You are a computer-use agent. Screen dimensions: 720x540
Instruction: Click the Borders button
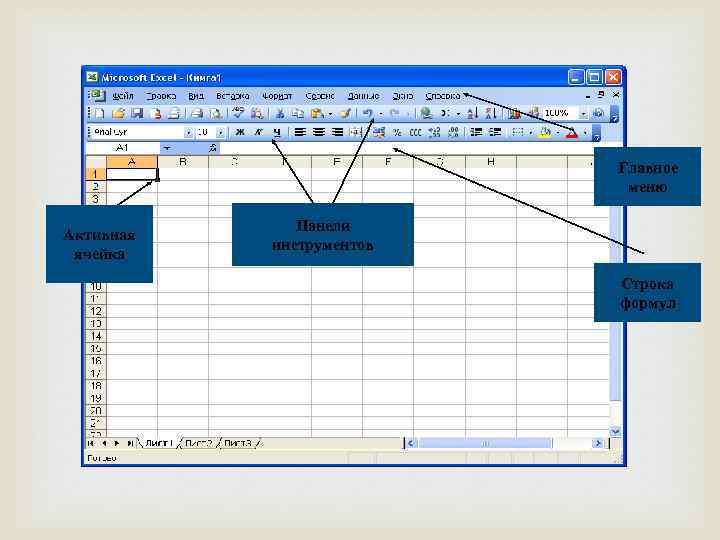point(518,133)
